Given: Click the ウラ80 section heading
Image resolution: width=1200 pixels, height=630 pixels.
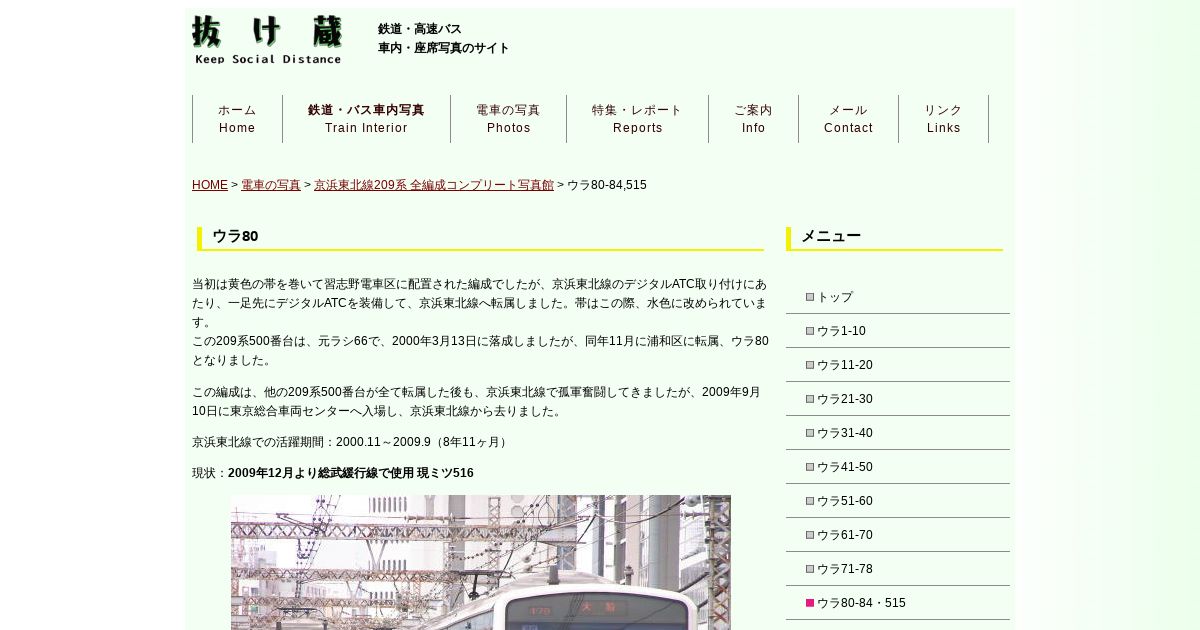Looking at the screenshot, I should click(x=480, y=237).
